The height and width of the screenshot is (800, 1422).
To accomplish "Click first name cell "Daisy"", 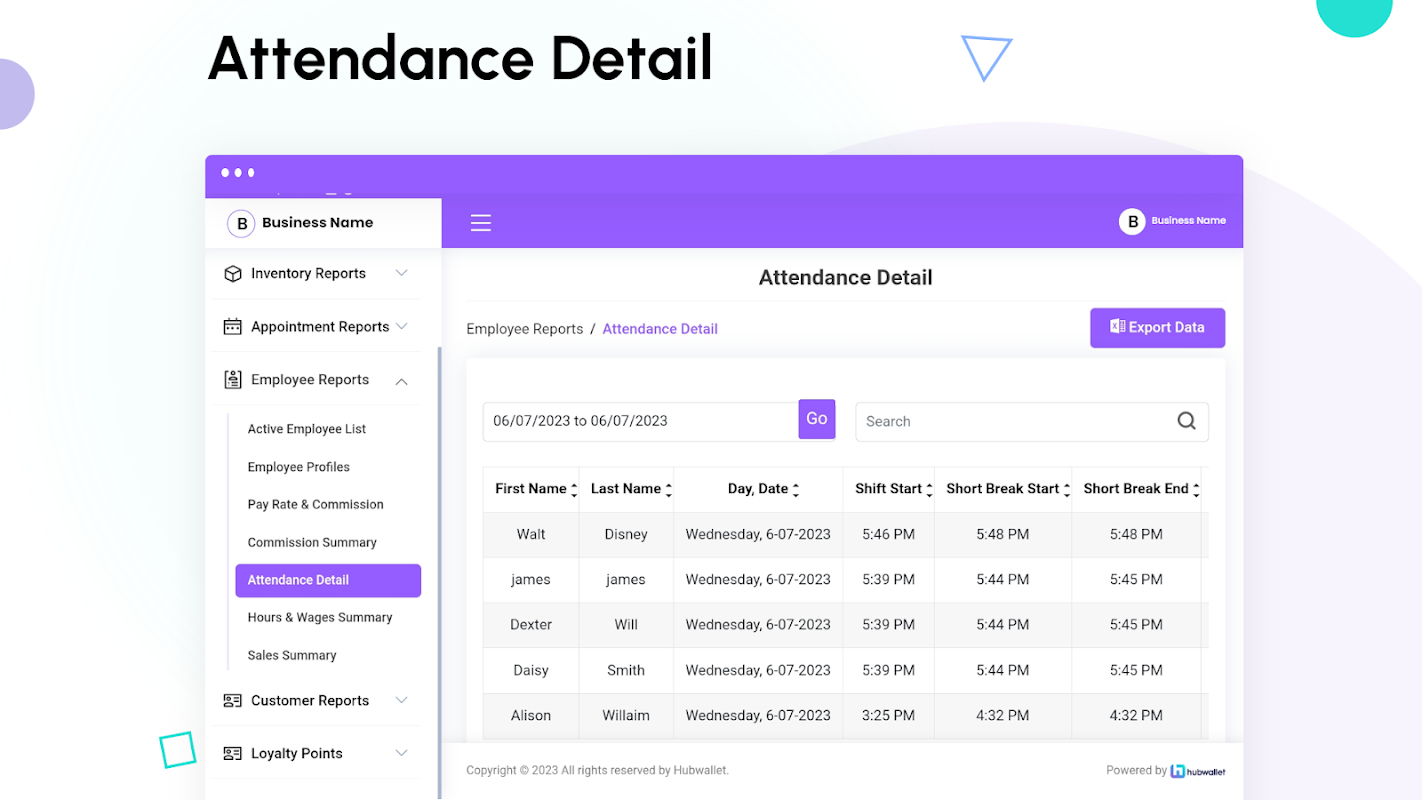I will pos(531,671).
